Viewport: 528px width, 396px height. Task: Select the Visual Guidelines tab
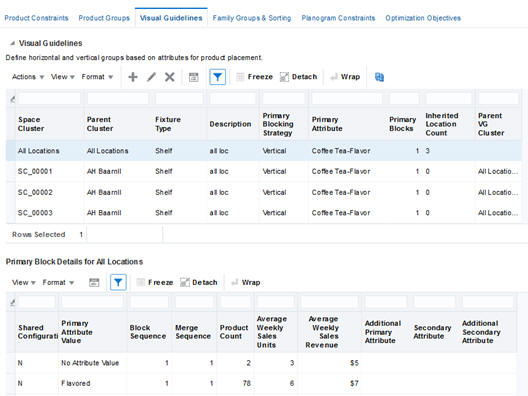tap(171, 18)
